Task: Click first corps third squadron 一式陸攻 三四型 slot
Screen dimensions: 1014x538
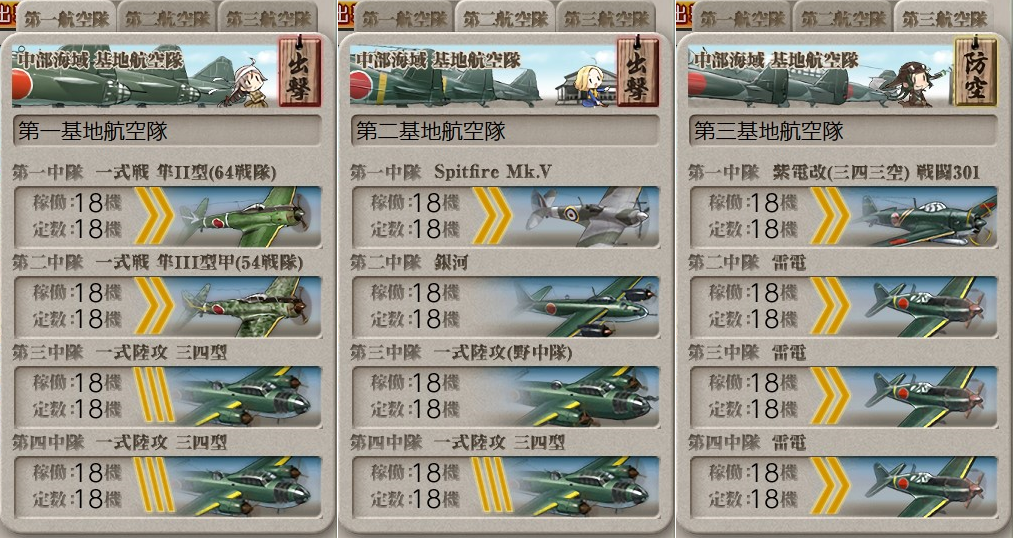Action: pos(167,396)
